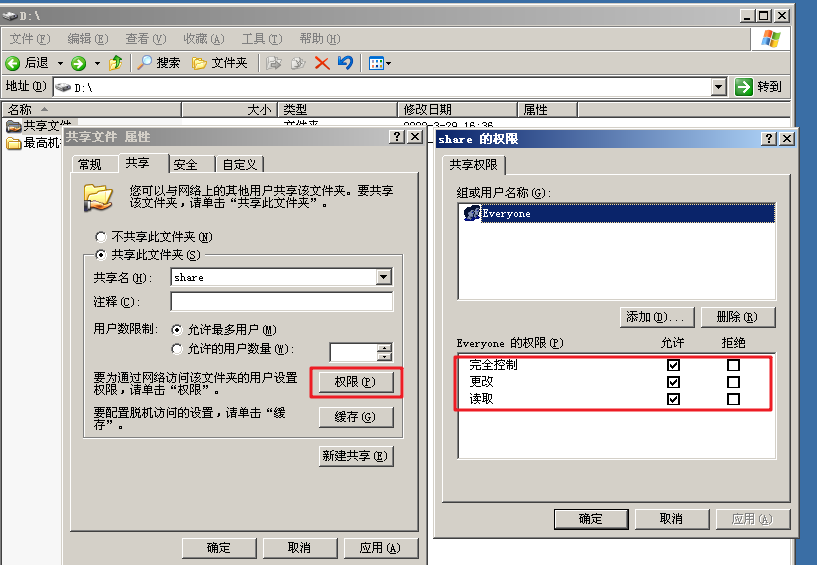Click the shared folder hand icon
The image size is (817, 565).
pos(98,198)
